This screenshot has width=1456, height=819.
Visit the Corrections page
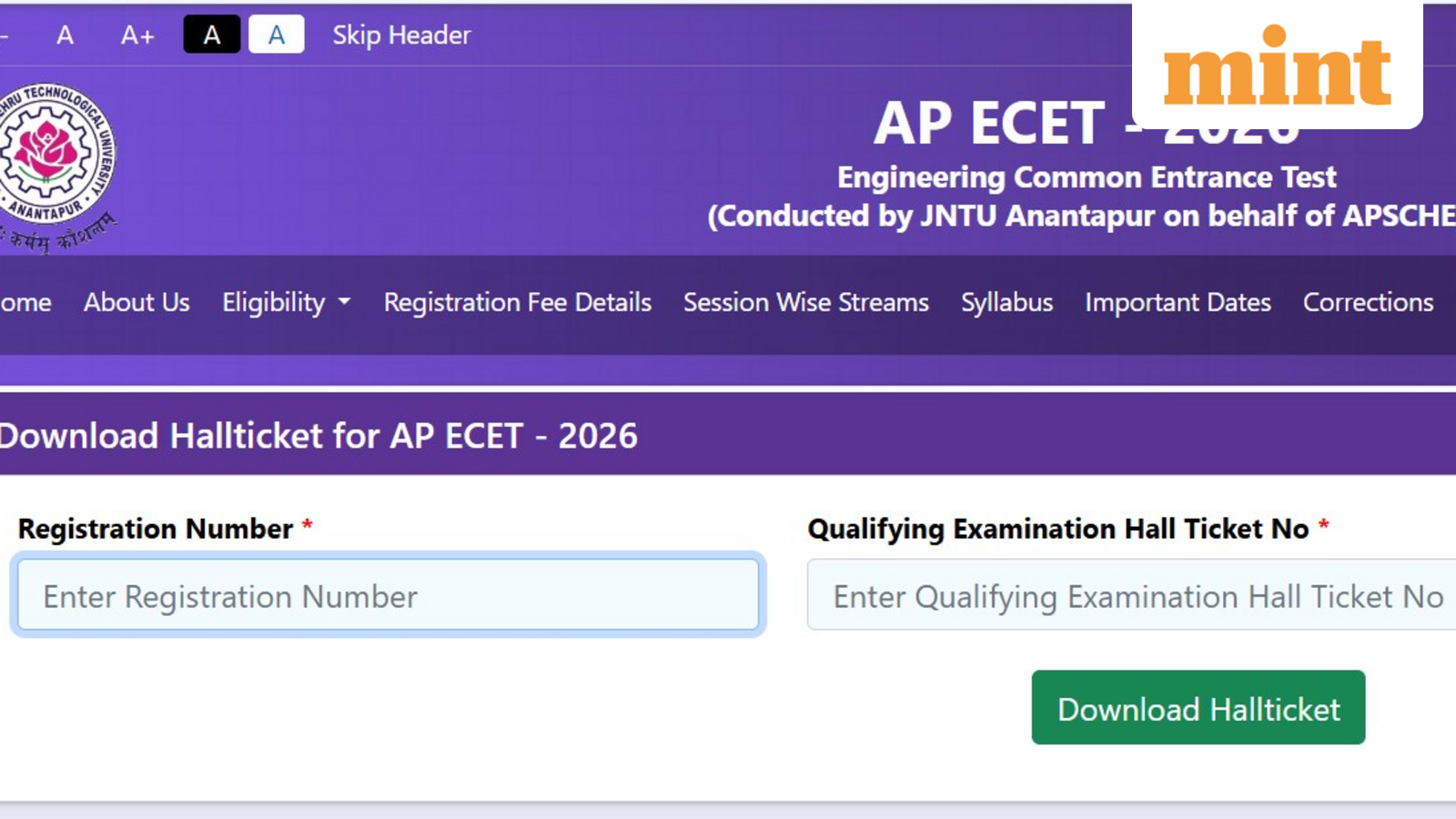coord(1369,302)
